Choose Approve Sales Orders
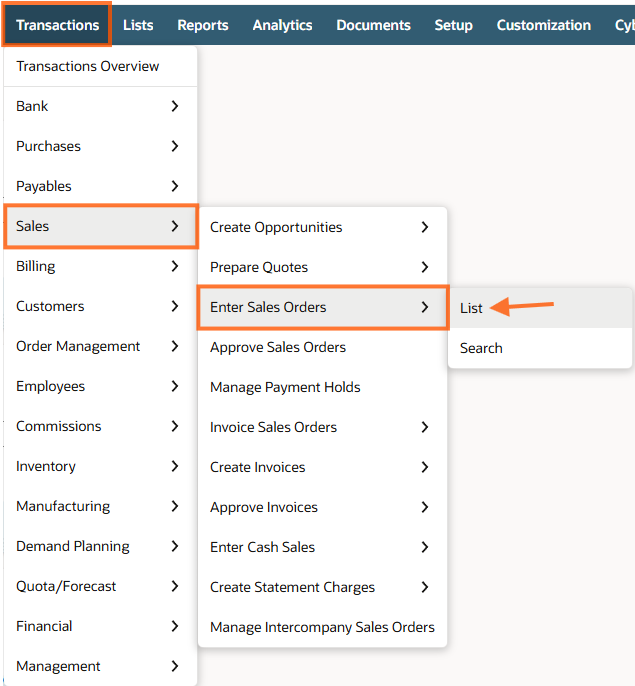The height and width of the screenshot is (686, 635). click(278, 347)
